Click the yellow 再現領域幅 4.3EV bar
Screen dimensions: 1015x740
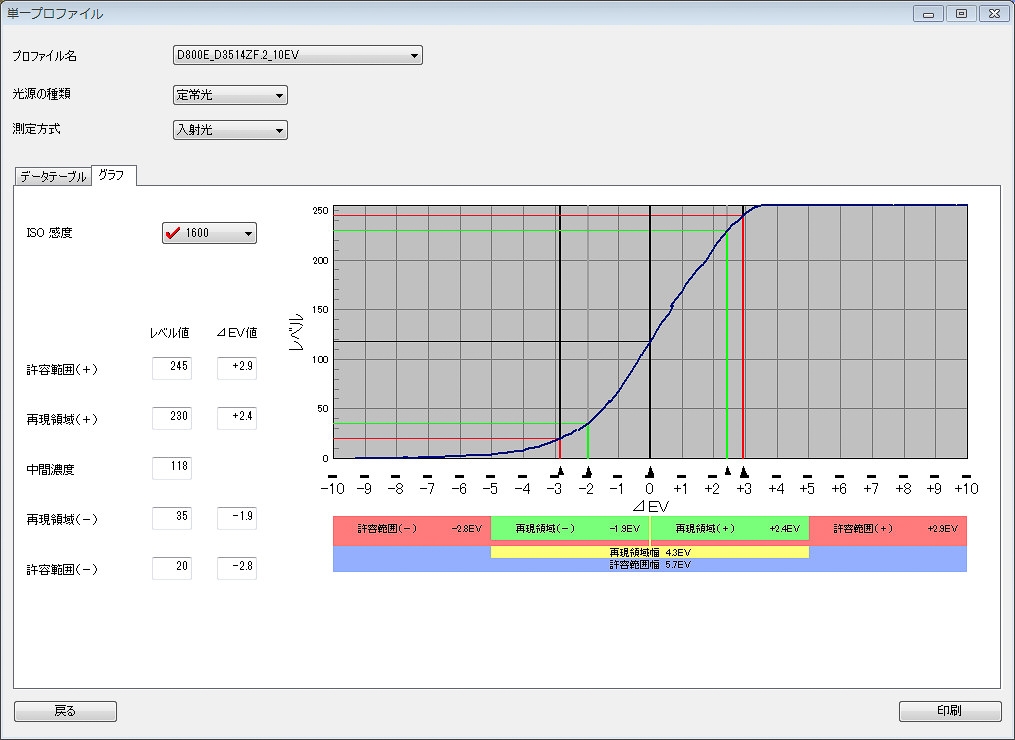pos(650,552)
